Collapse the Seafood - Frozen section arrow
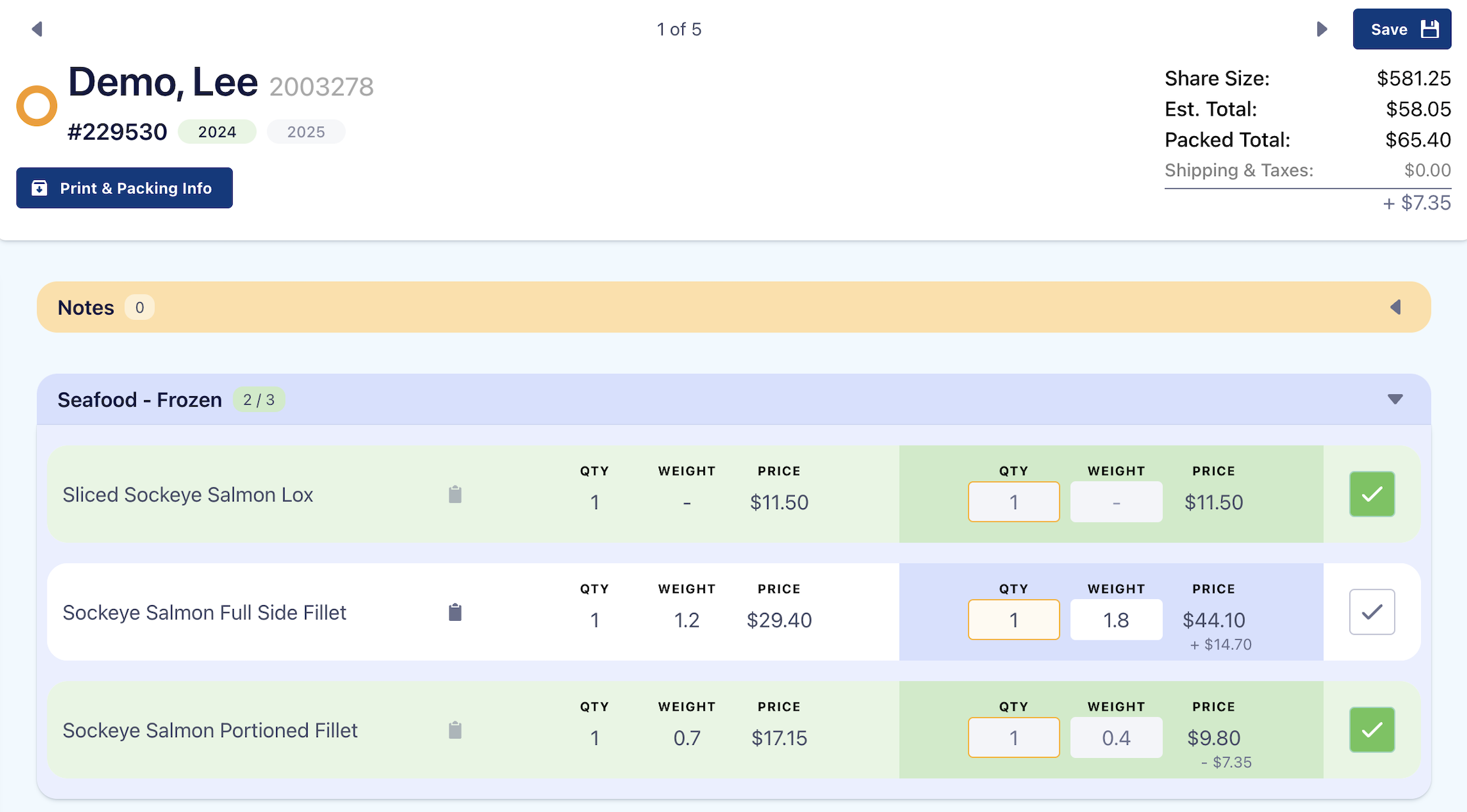Viewport: 1467px width, 812px height. click(1395, 399)
